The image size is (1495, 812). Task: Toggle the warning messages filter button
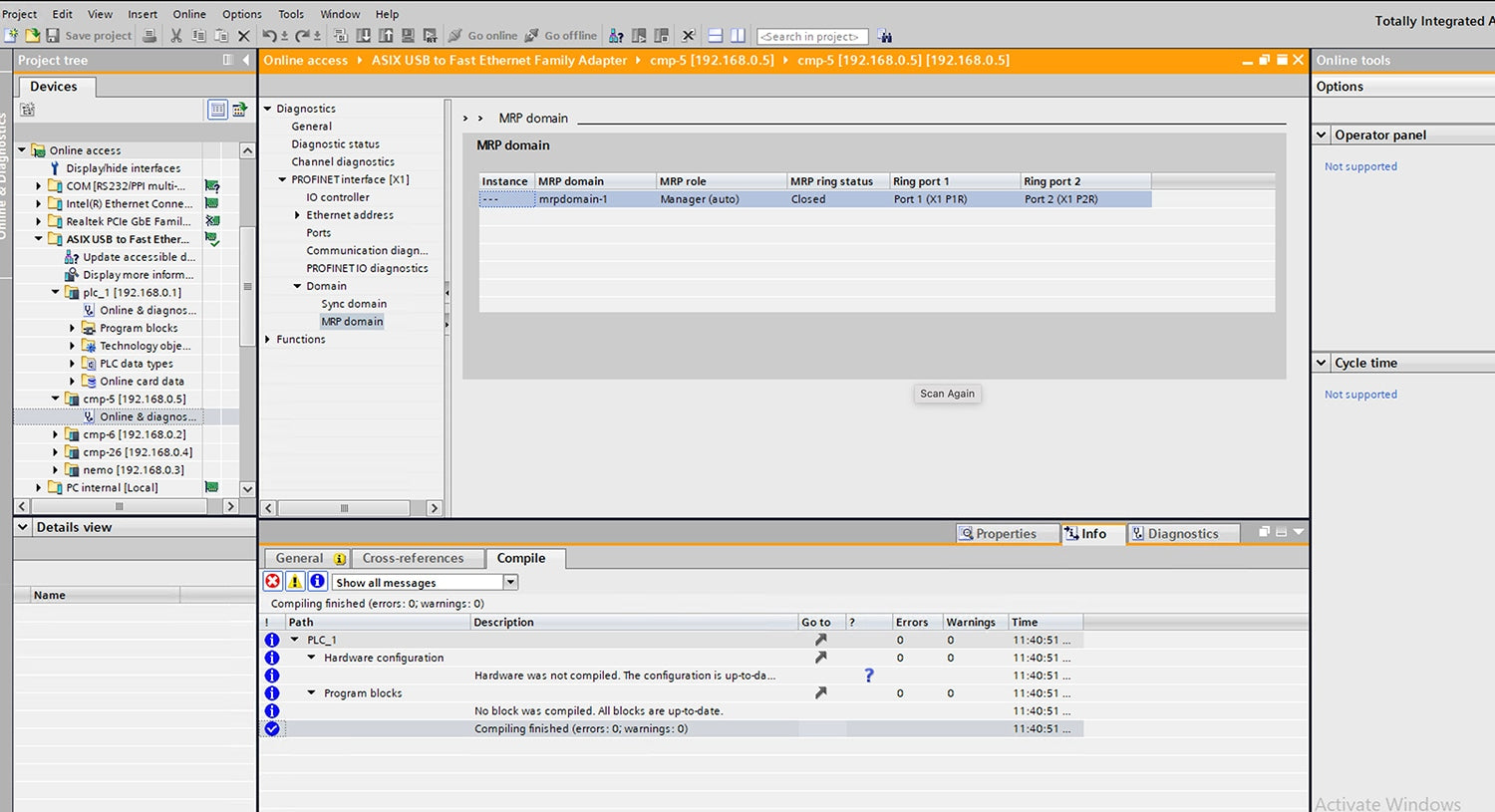click(x=295, y=582)
